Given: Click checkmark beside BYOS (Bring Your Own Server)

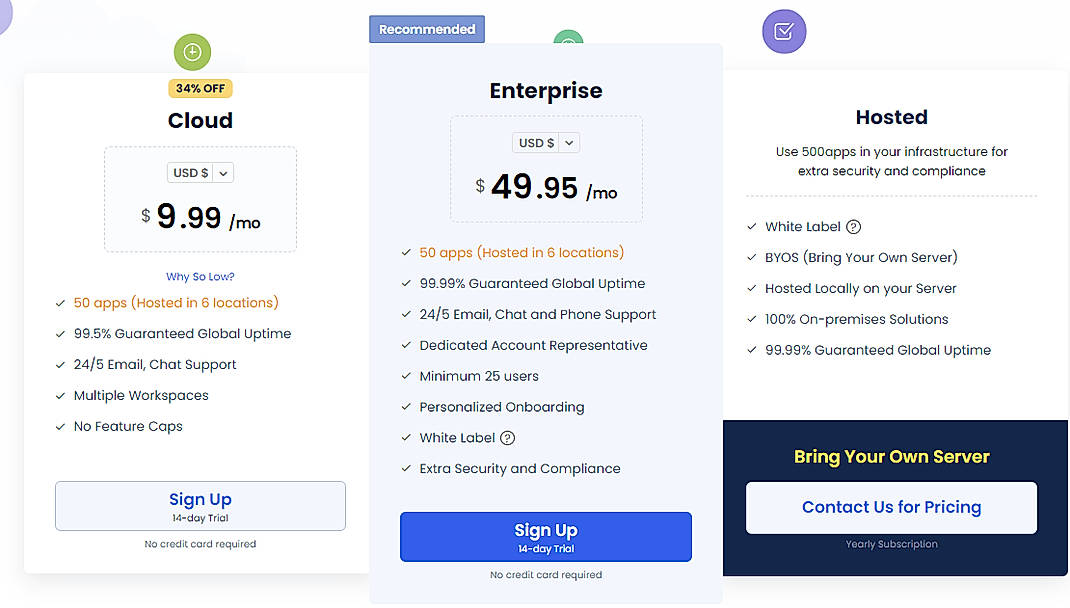Looking at the screenshot, I should [752, 257].
